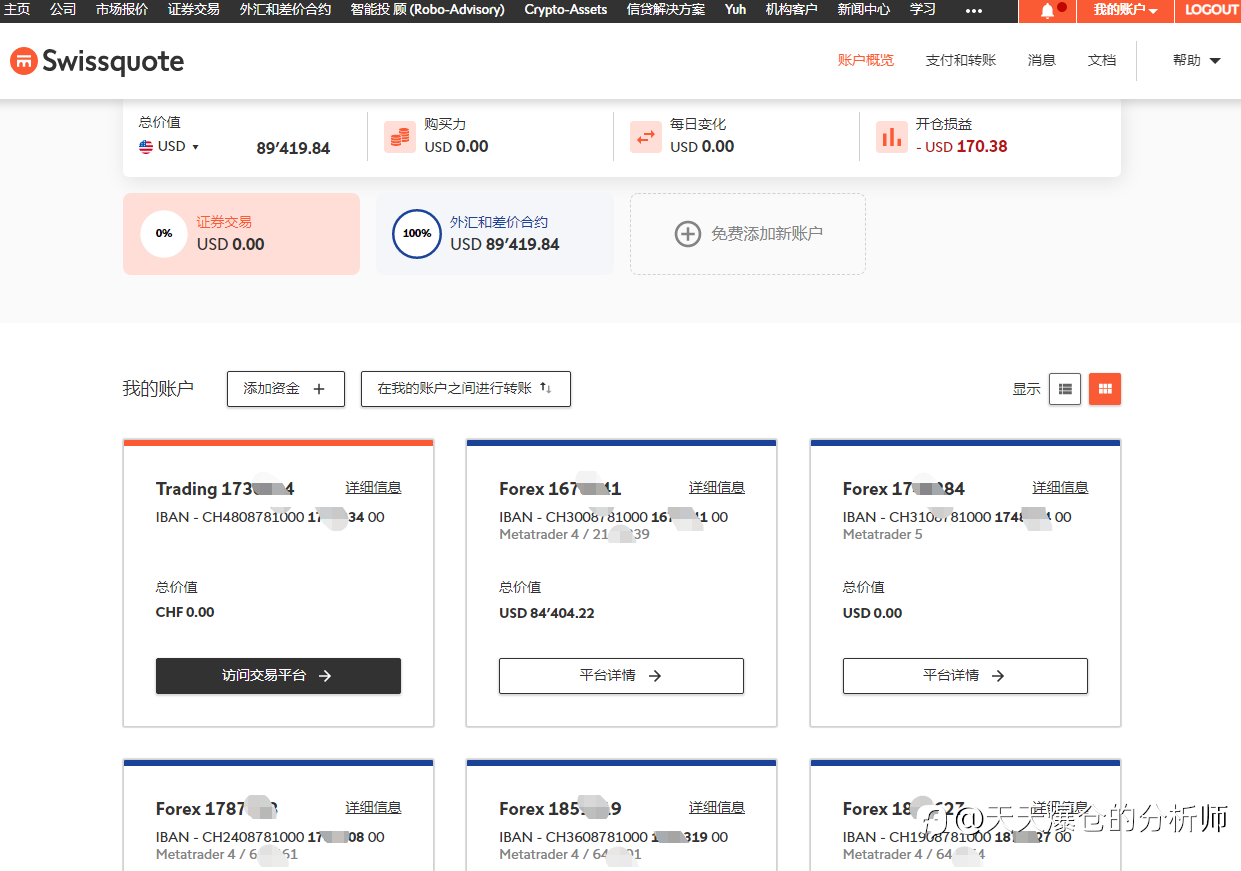The height and width of the screenshot is (871, 1241).
Task: Open the notification bell icon
Action: pos(1047,10)
